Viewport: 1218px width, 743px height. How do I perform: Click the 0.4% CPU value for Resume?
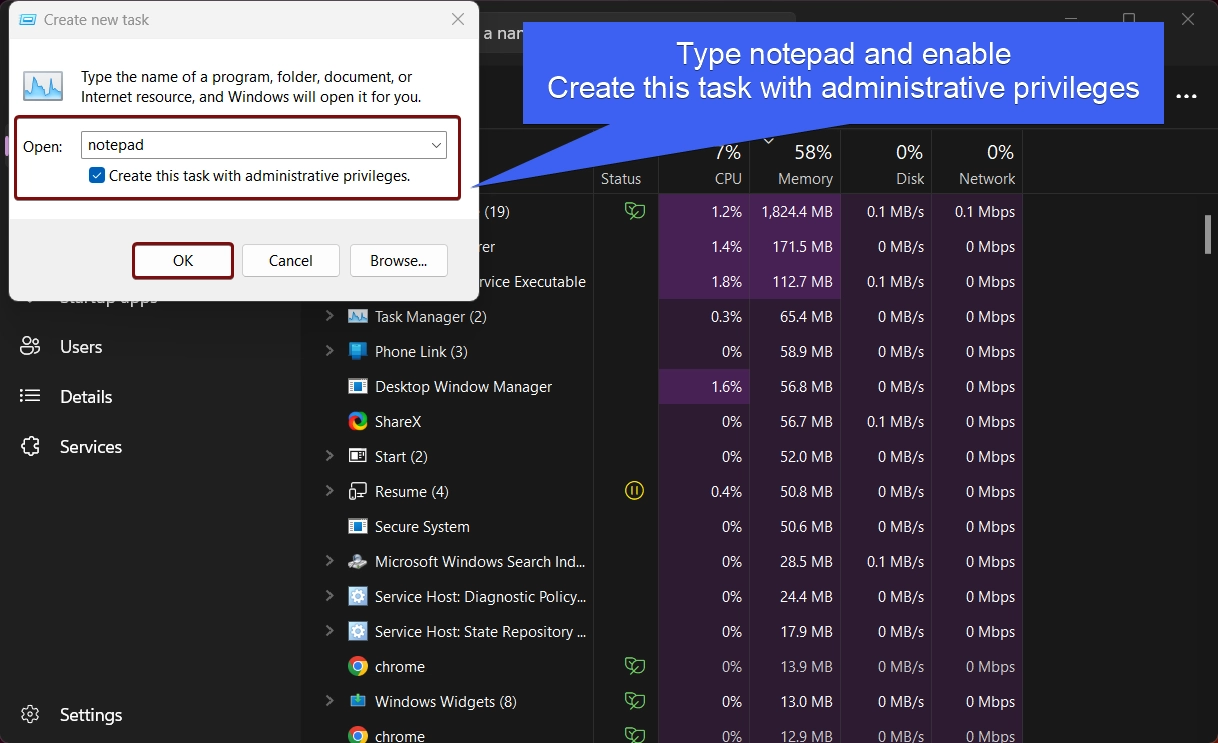725,492
